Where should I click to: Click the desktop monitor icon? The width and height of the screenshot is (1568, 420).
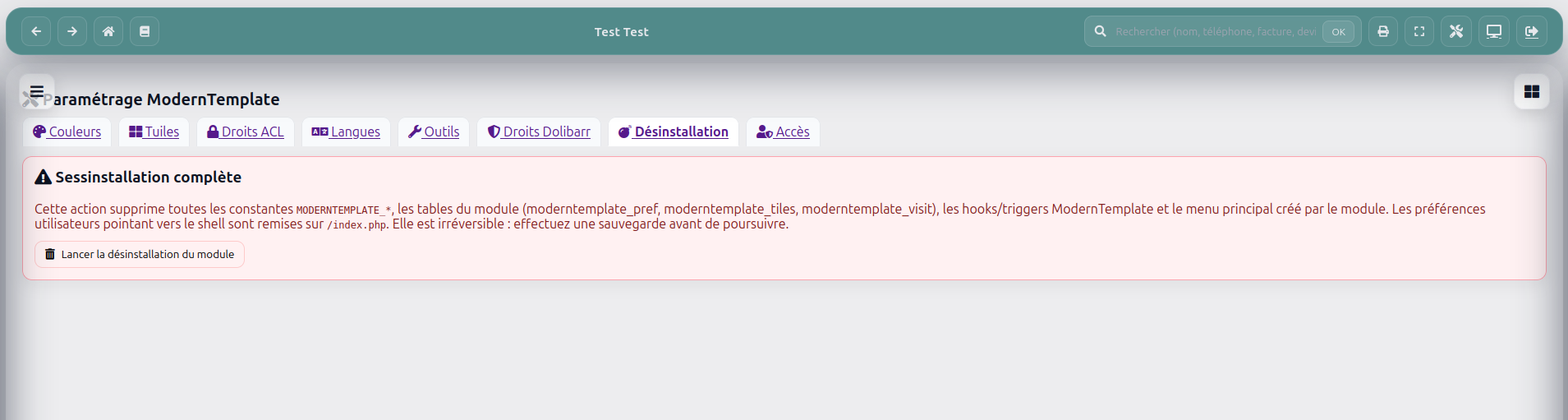(1494, 31)
